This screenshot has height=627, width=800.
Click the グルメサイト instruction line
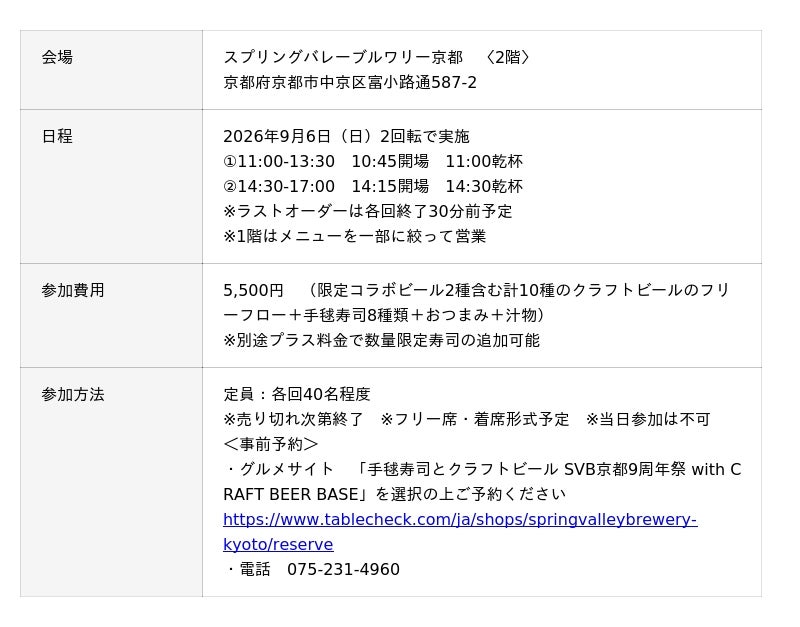[x=482, y=482]
